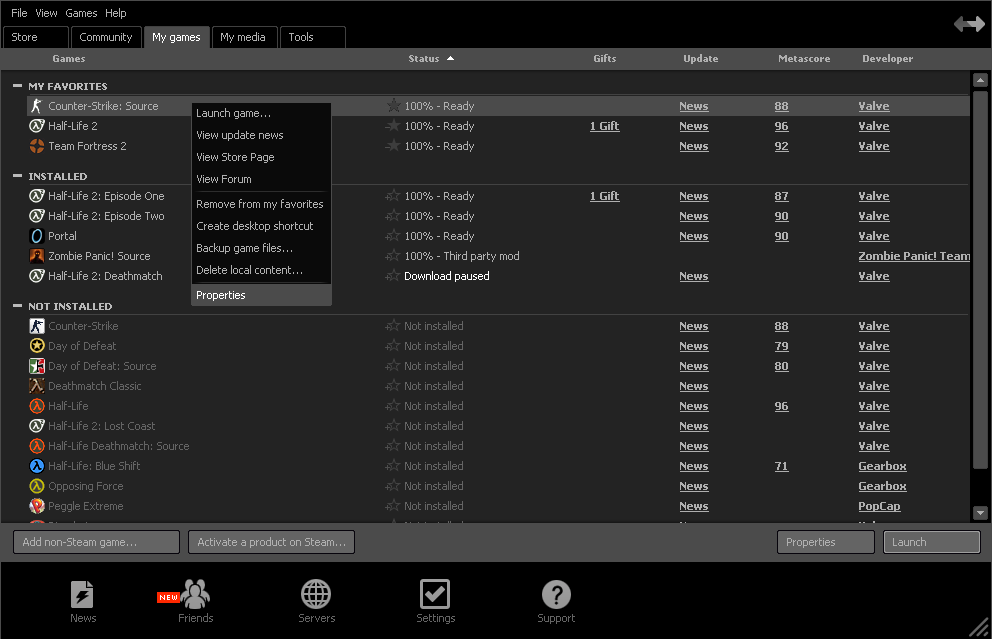992x639 pixels.
Task: Unfavorite Counter-Strike: Source using its star
Action: click(x=393, y=106)
